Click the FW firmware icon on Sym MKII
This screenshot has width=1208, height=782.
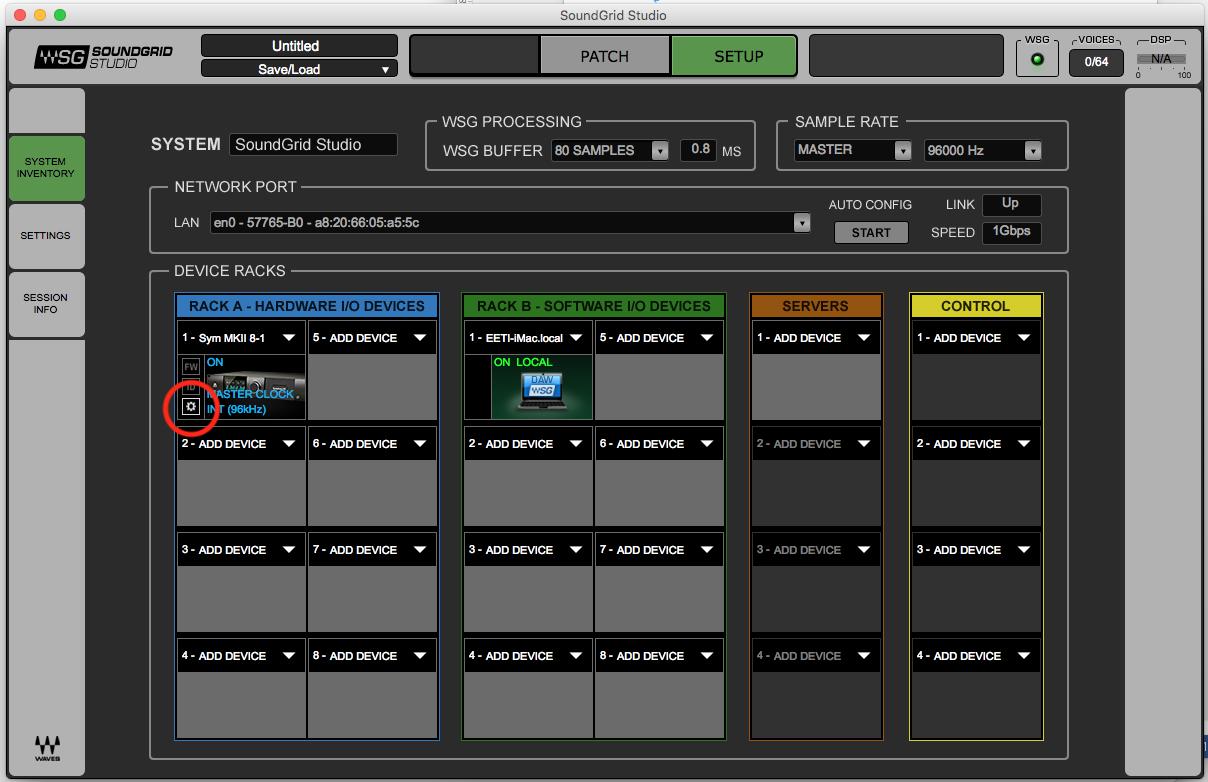[x=190, y=367]
